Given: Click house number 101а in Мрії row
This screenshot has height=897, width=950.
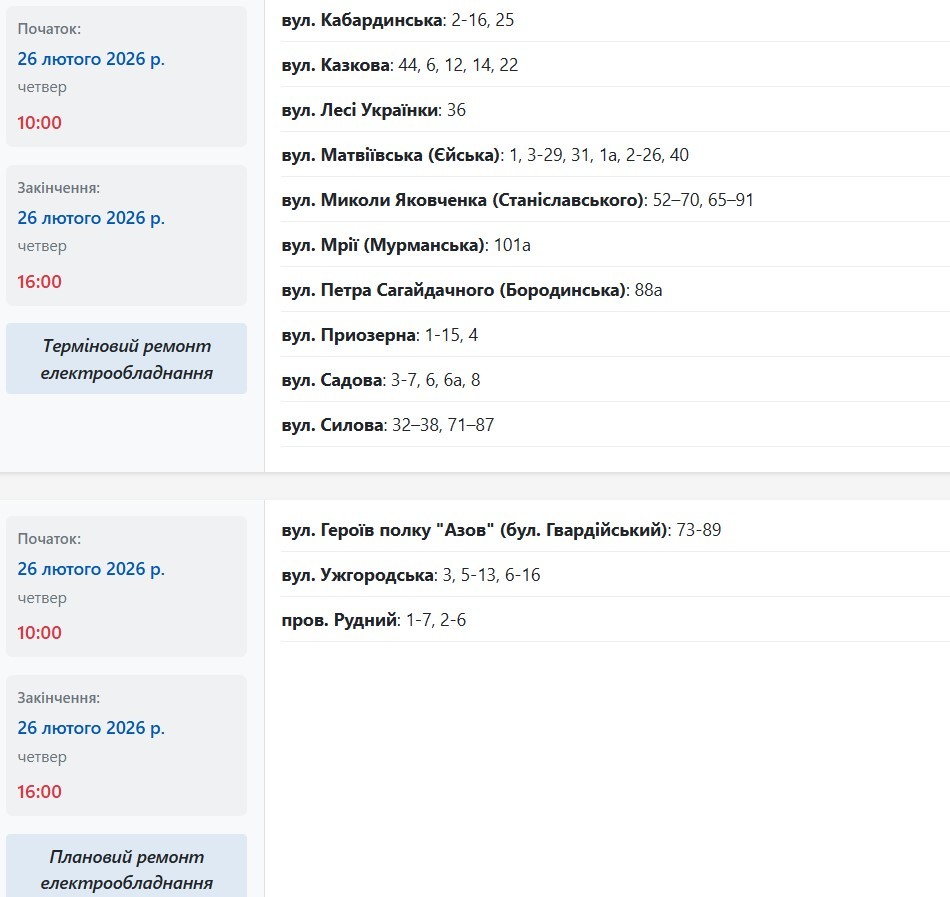Looking at the screenshot, I should (513, 245).
